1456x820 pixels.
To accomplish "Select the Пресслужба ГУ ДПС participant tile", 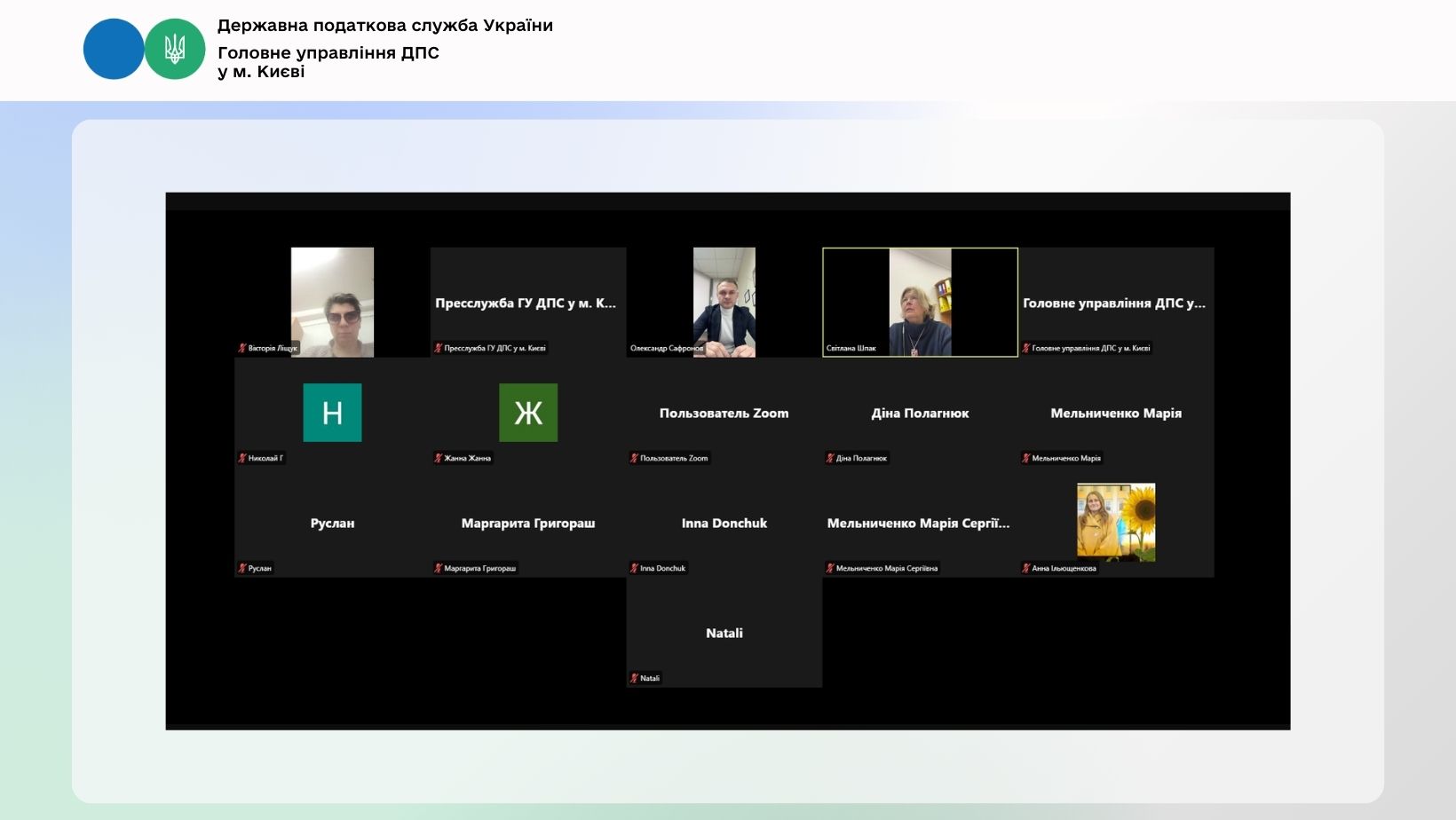I will (x=528, y=303).
